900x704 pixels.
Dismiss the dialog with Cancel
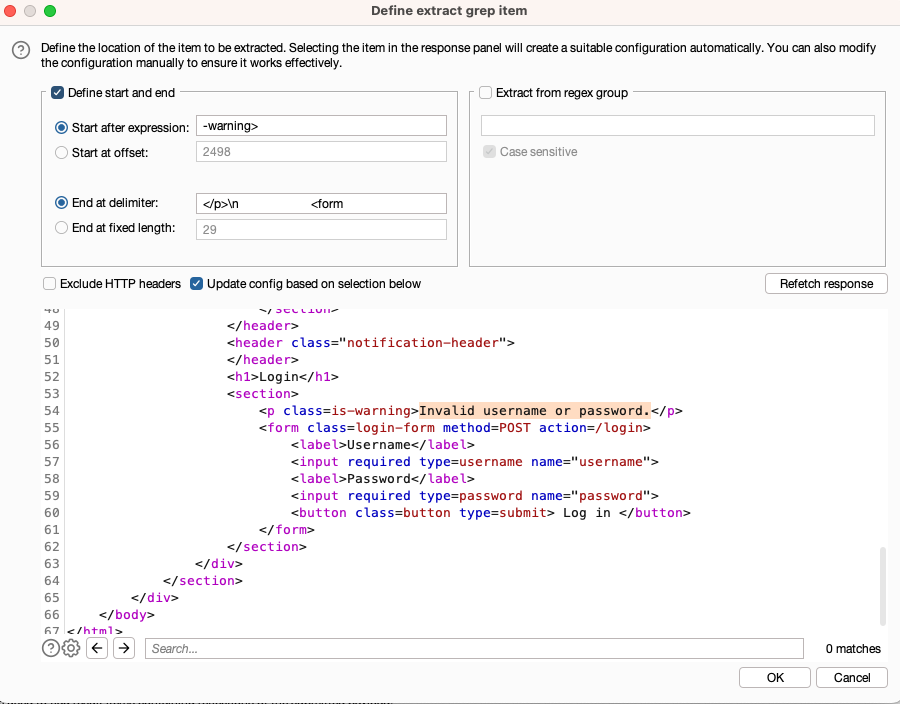click(x=851, y=677)
